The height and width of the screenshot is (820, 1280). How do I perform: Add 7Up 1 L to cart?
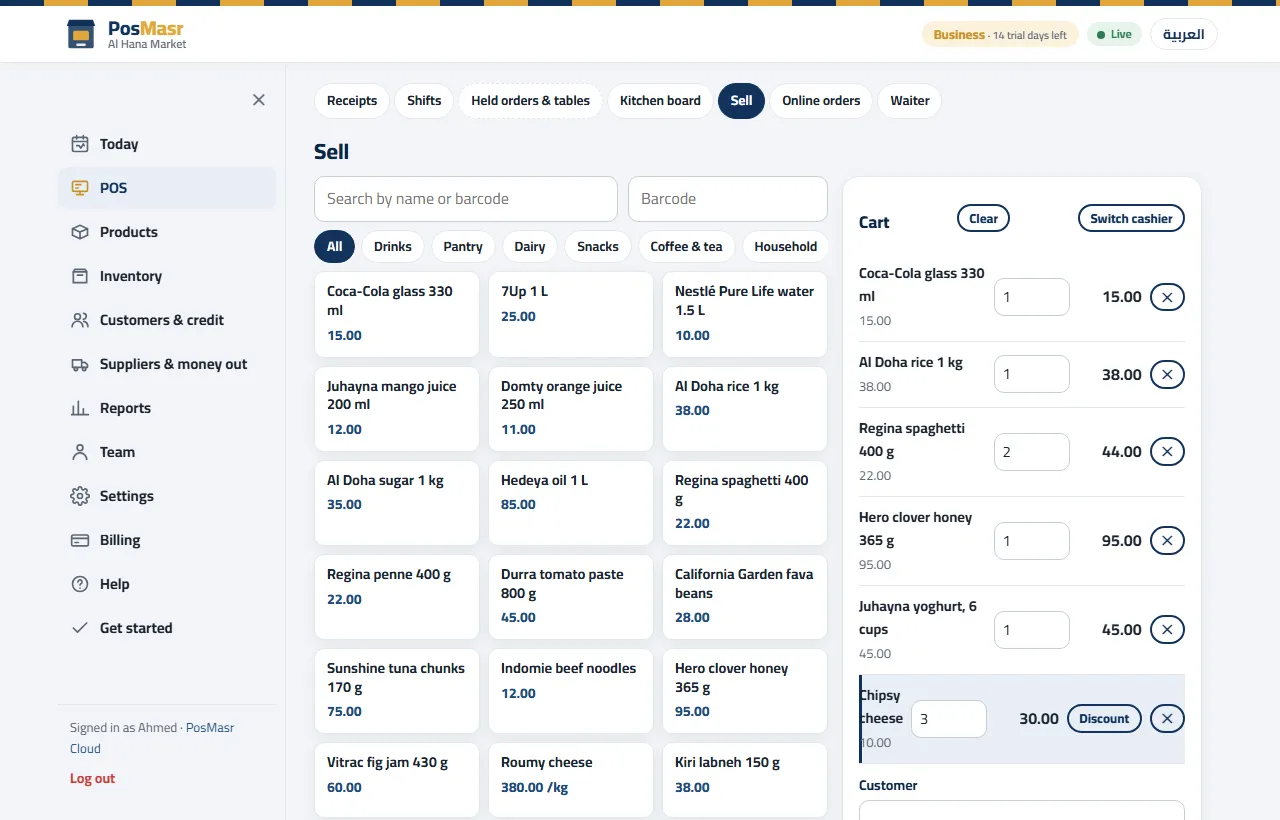tap(571, 314)
